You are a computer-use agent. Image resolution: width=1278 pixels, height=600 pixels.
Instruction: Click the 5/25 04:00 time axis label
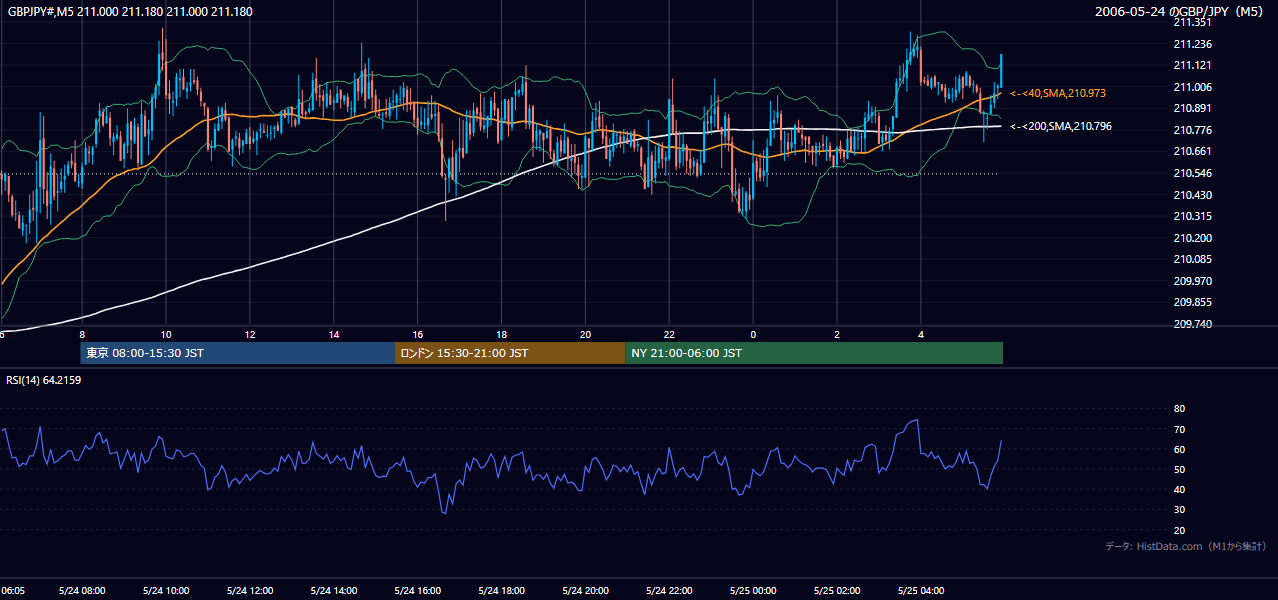pos(921,591)
